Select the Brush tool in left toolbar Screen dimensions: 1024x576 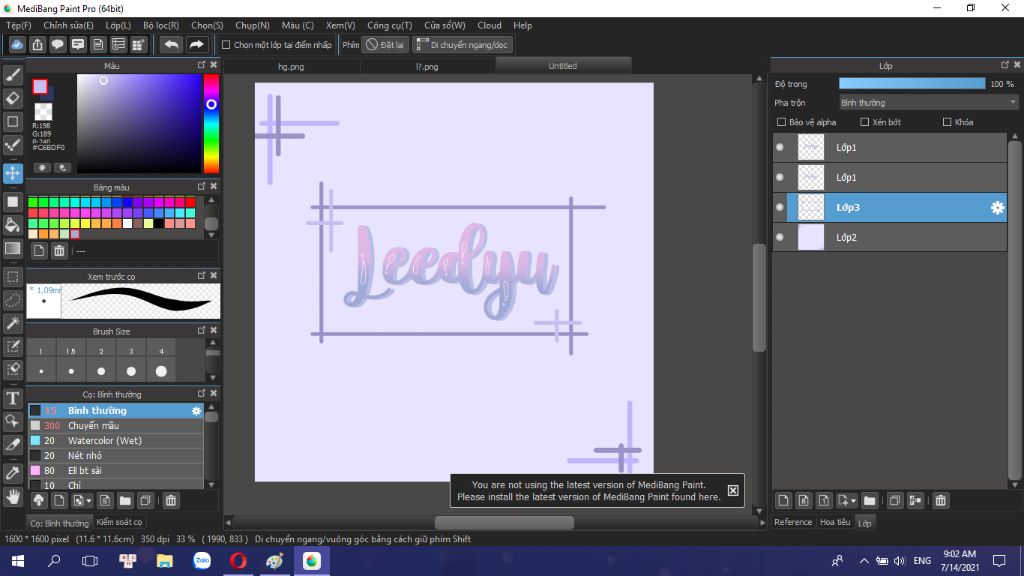[12, 75]
